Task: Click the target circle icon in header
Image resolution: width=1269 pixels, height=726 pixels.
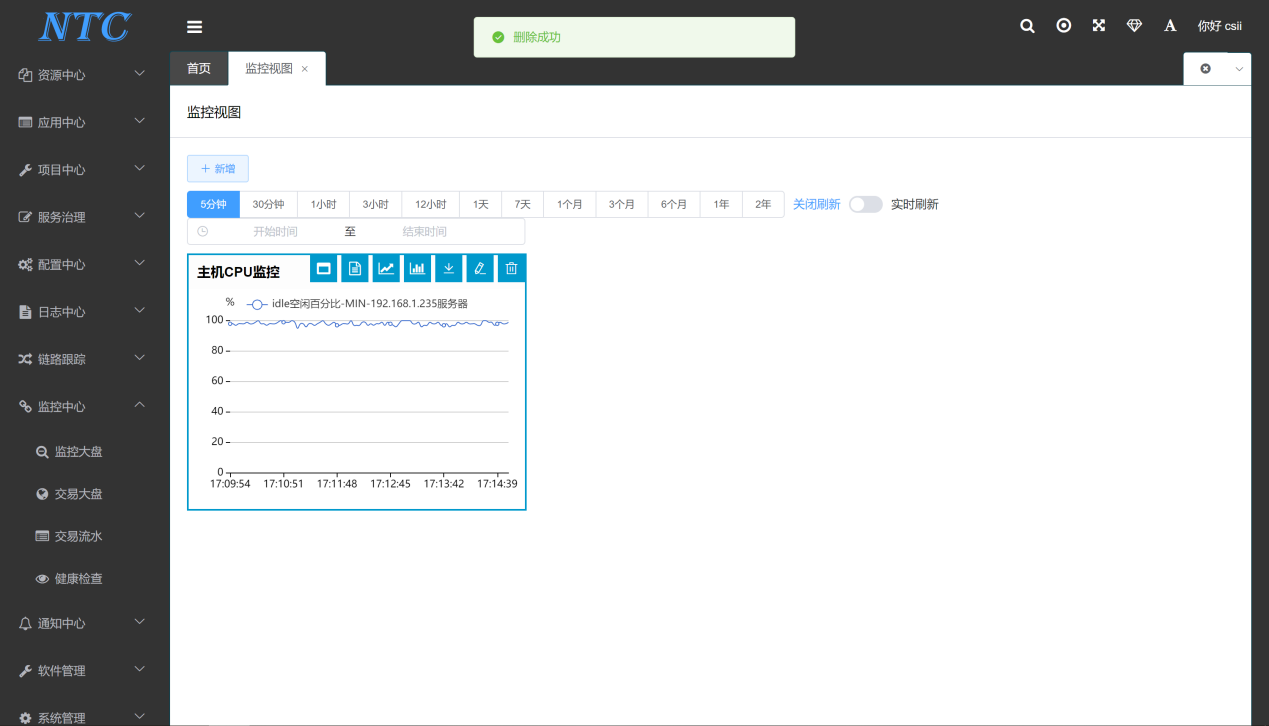Action: pos(1064,26)
